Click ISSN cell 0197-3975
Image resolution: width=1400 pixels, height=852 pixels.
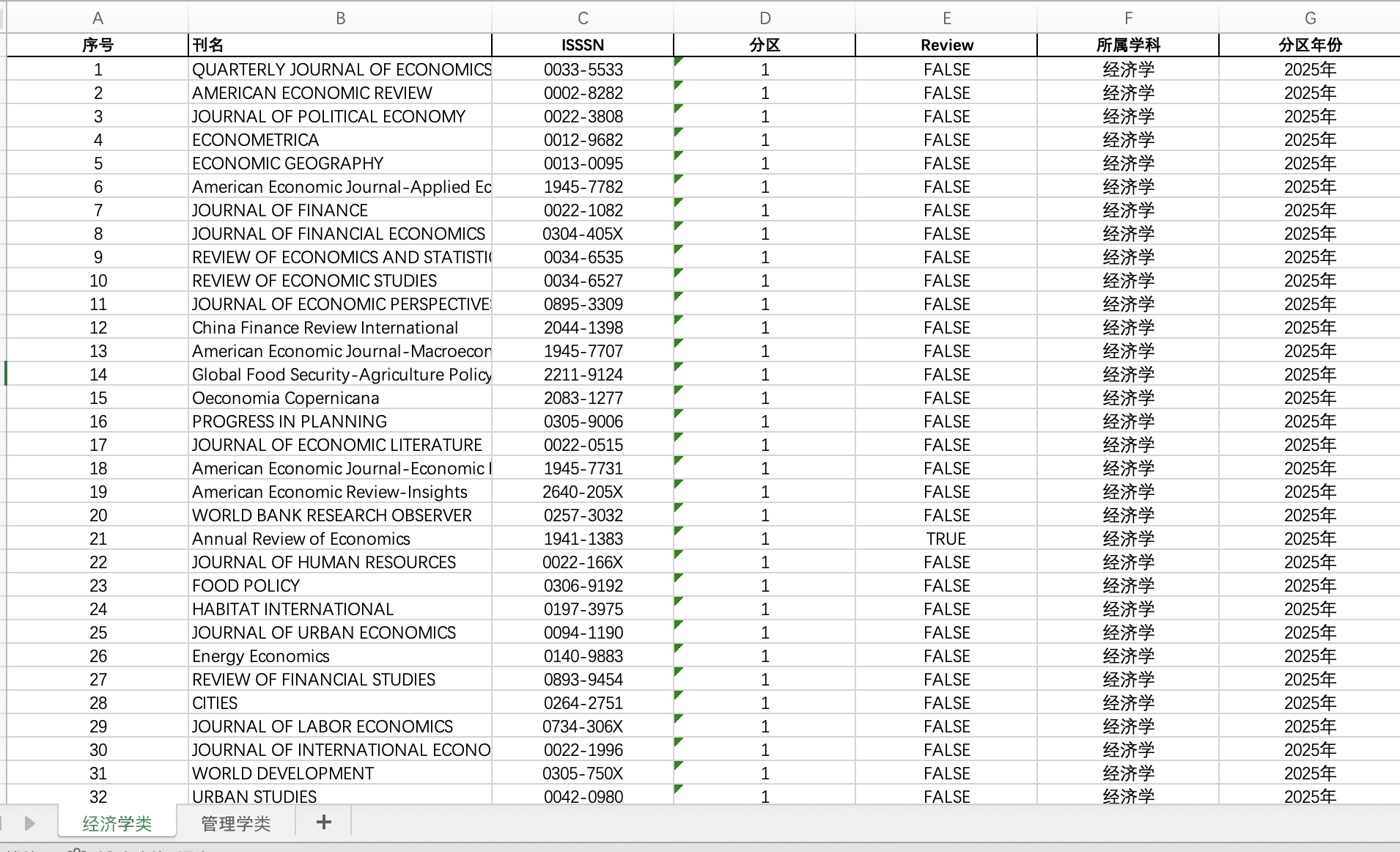[583, 609]
